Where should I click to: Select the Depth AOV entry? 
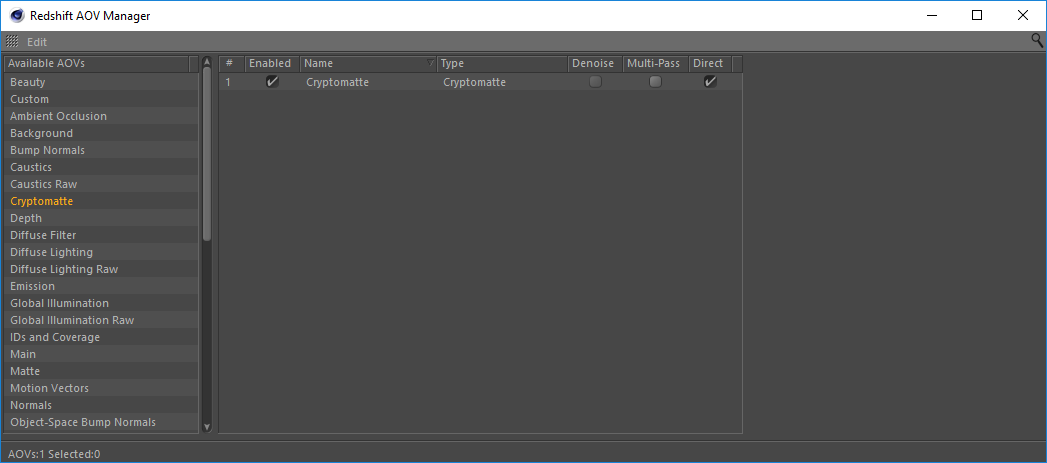tap(26, 218)
